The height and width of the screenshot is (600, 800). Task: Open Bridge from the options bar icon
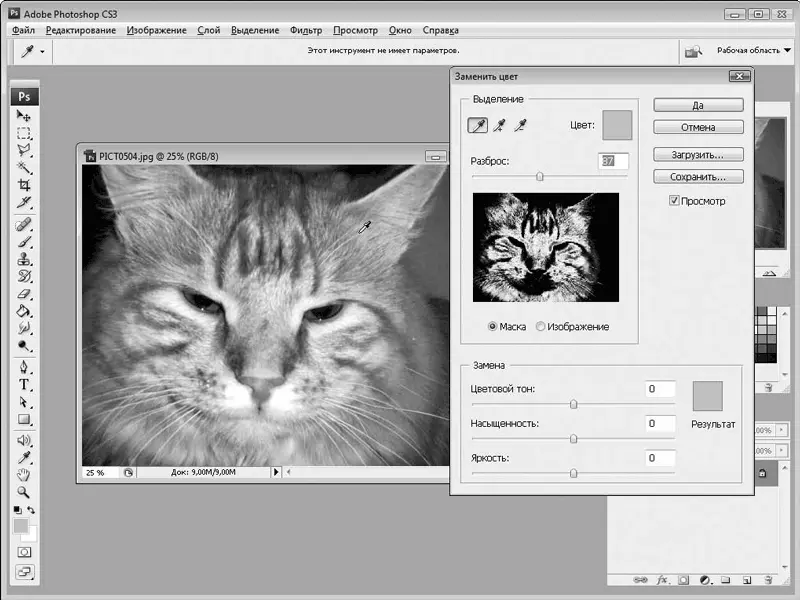[x=693, y=51]
